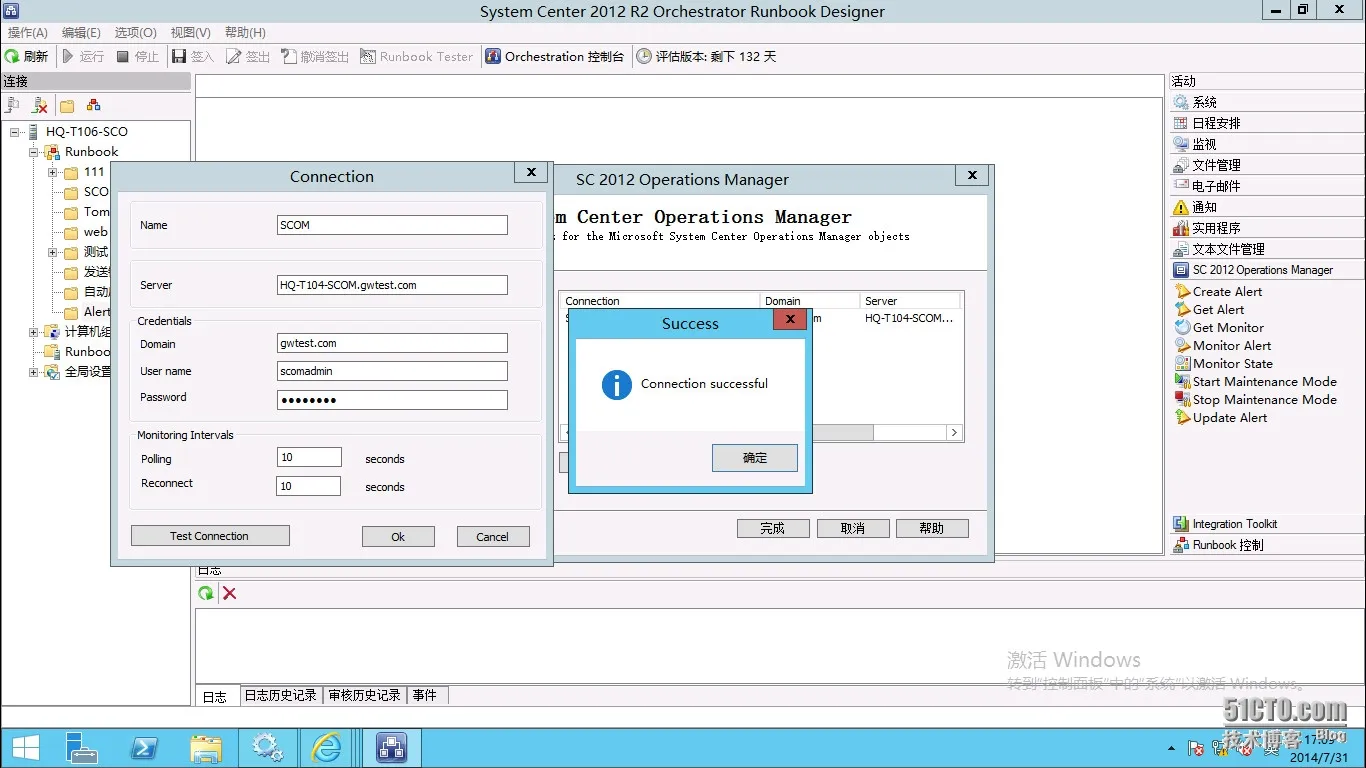The height and width of the screenshot is (768, 1366).
Task: Open the 视图(V) menu
Action: click(190, 33)
